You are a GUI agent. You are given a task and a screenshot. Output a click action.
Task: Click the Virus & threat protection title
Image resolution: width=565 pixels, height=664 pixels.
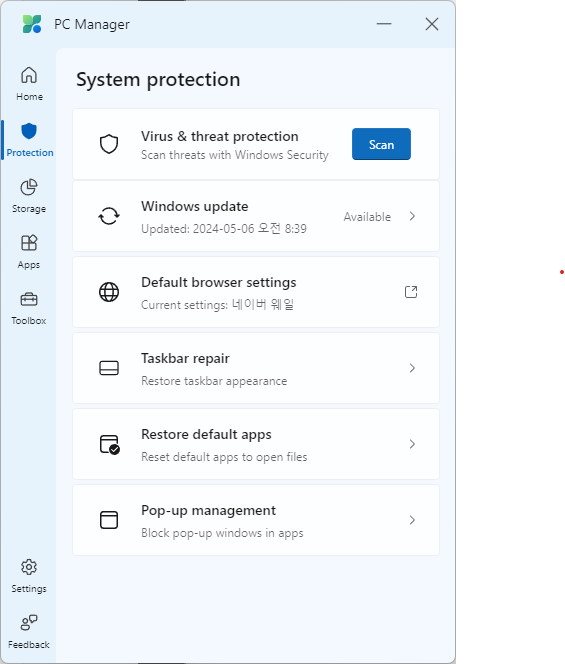(219, 136)
